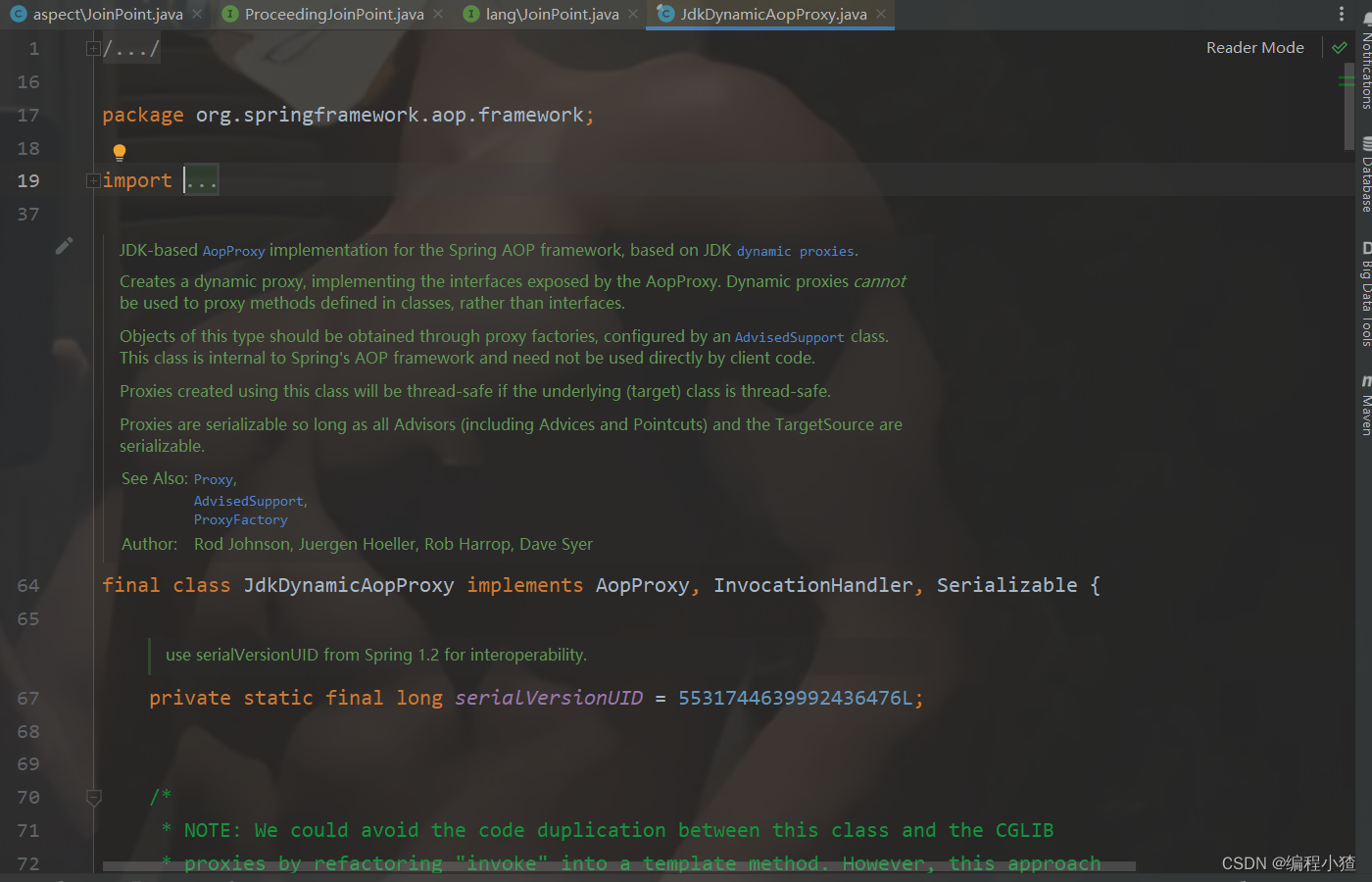Collapse the block comment at line 70

pos(94,798)
